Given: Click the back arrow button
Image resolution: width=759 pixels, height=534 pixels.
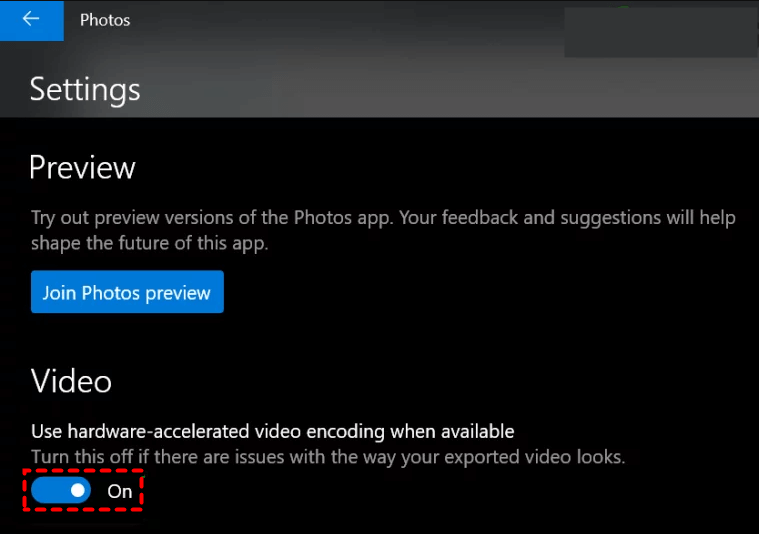Looking at the screenshot, I should [x=31, y=20].
